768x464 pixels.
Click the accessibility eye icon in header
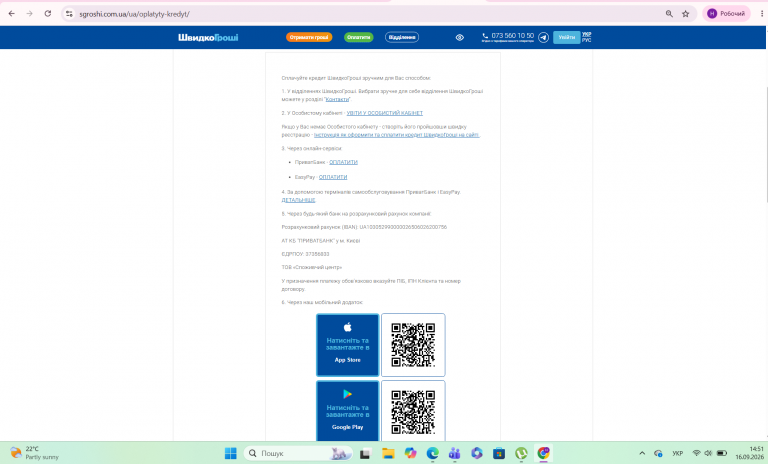click(459, 37)
